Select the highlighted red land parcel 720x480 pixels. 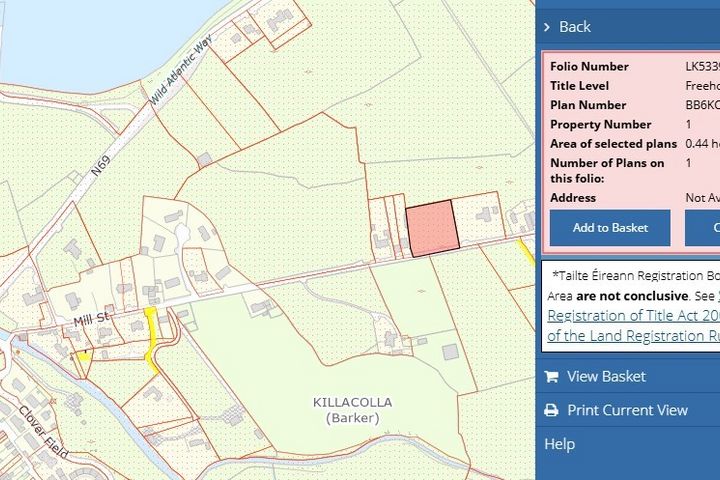(x=433, y=228)
